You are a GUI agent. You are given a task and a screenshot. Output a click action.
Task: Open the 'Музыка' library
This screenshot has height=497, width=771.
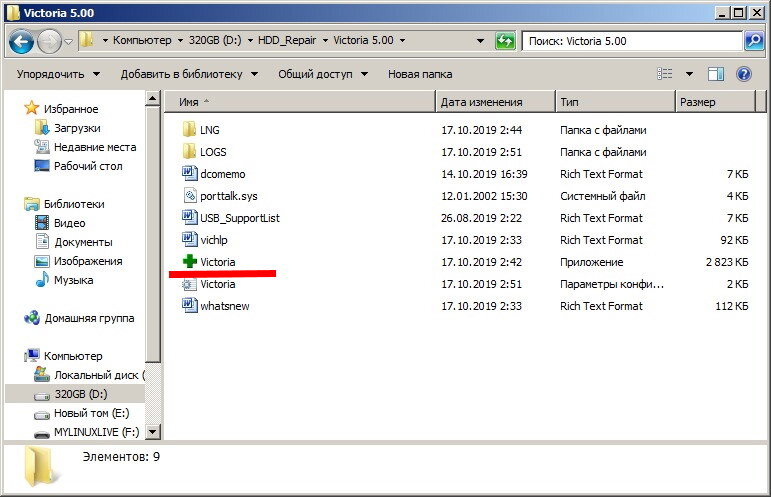pos(73,280)
